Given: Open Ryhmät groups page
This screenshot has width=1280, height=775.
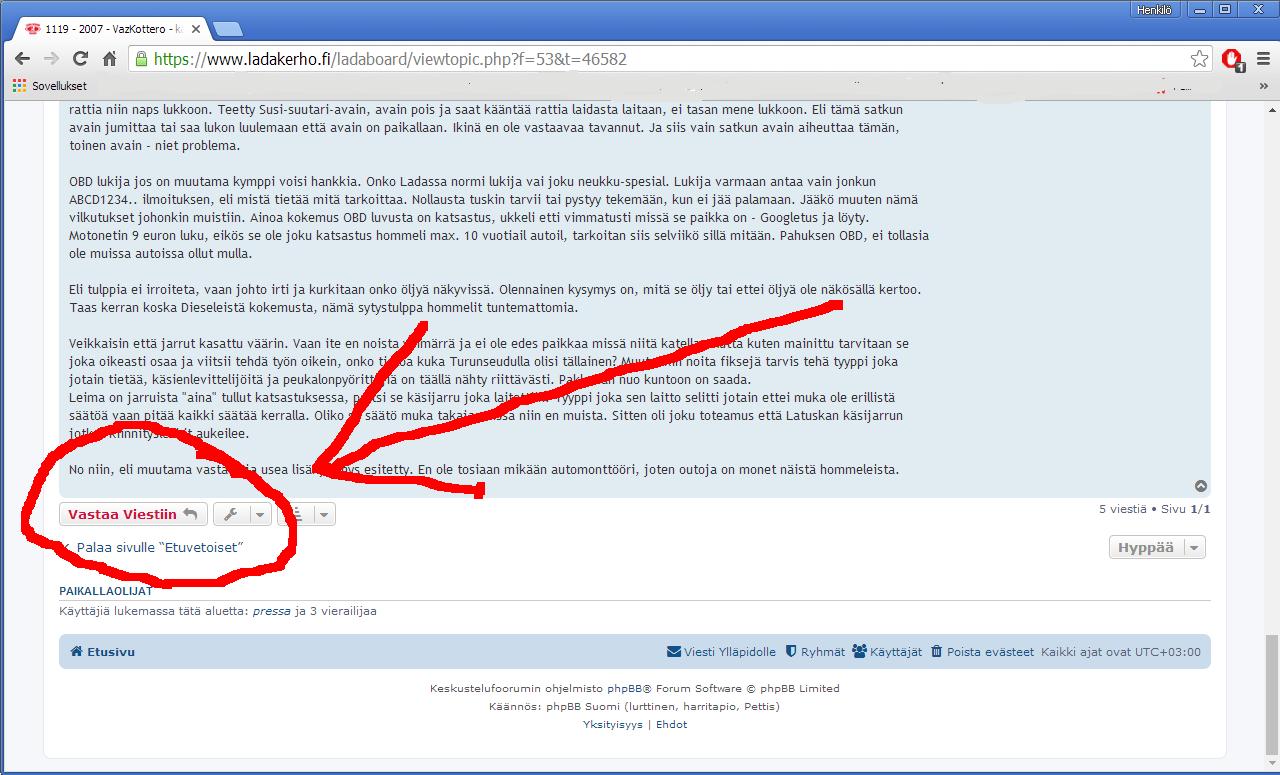Looking at the screenshot, I should click(x=815, y=652).
